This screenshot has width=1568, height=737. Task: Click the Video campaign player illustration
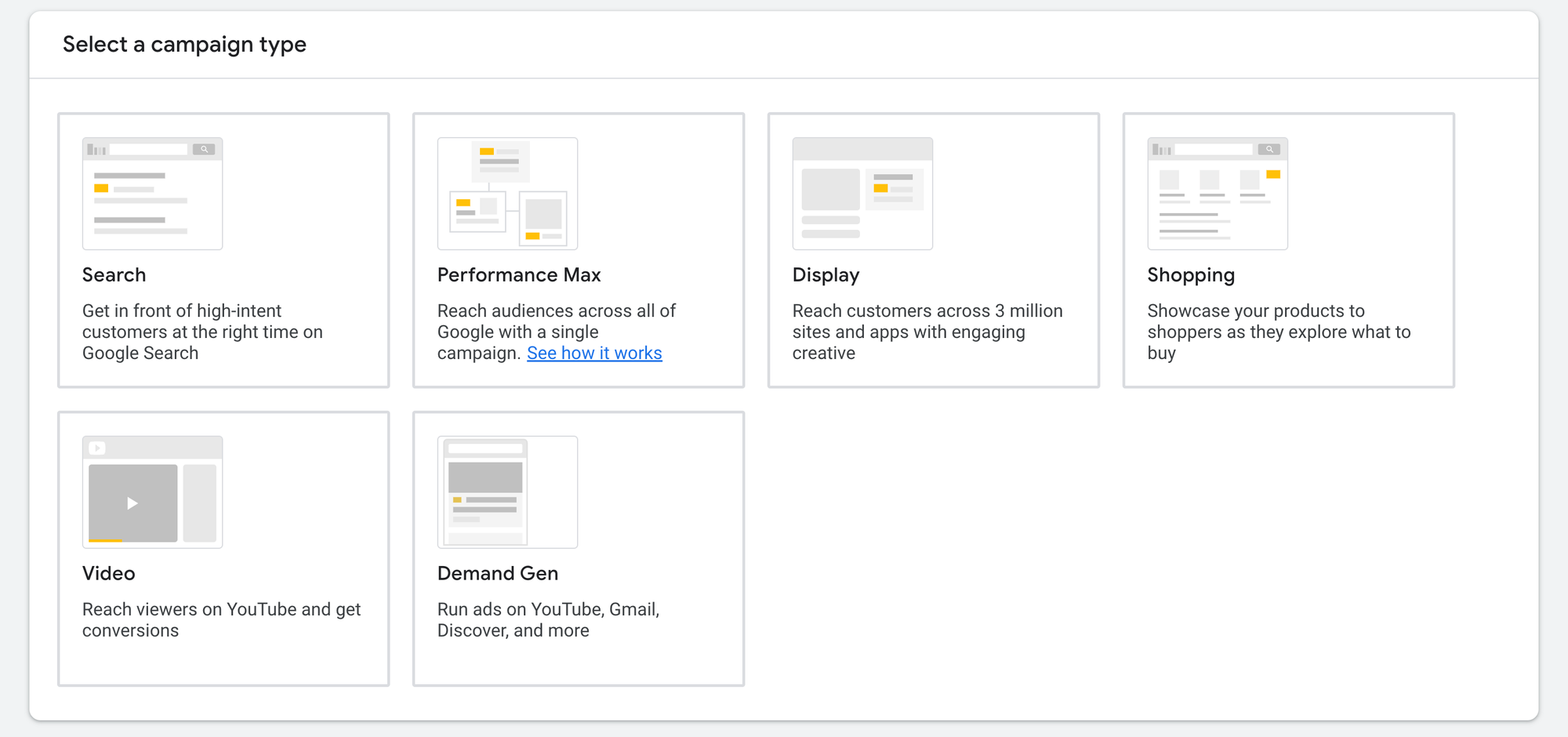(x=152, y=492)
